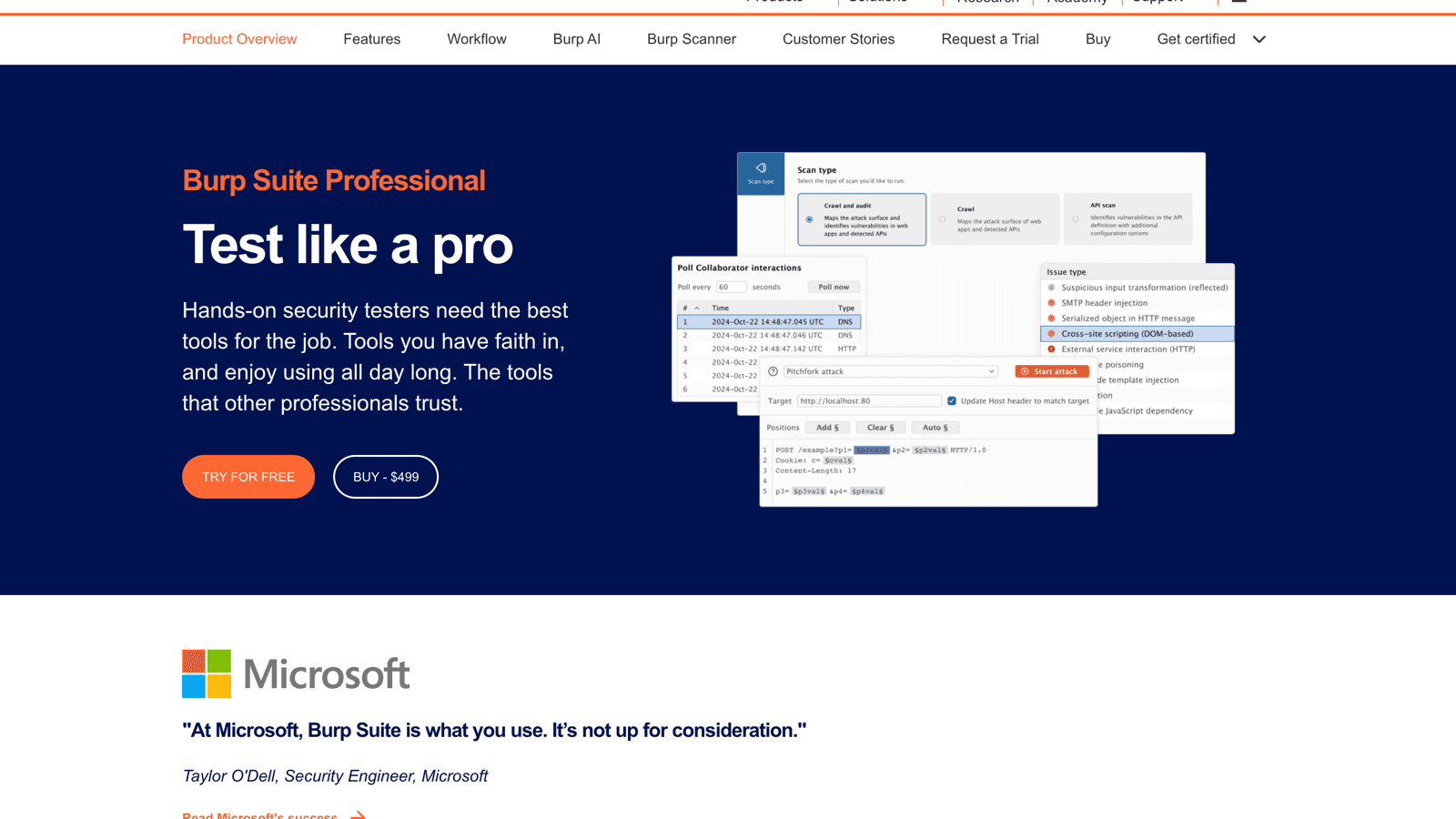Open the Pitchfork attack type dropdown
1456x819 pixels.
tap(890, 371)
